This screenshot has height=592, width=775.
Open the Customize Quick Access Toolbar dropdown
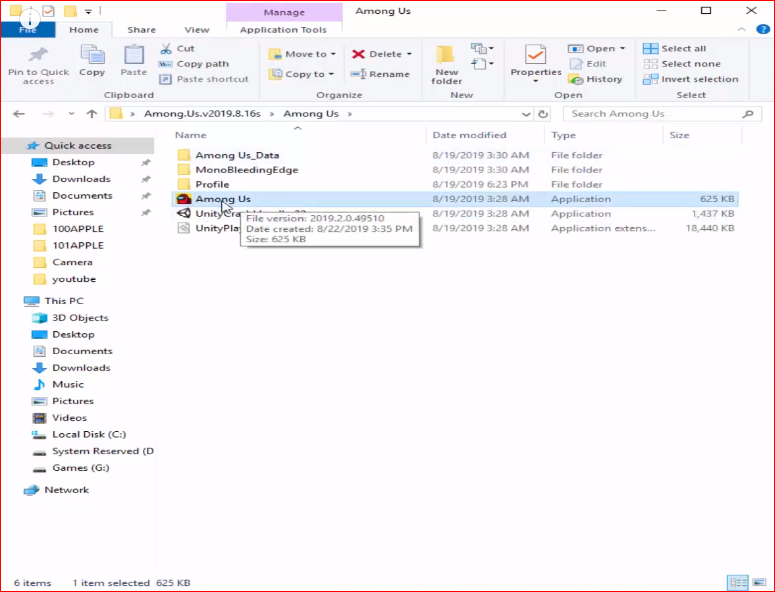[x=88, y=11]
